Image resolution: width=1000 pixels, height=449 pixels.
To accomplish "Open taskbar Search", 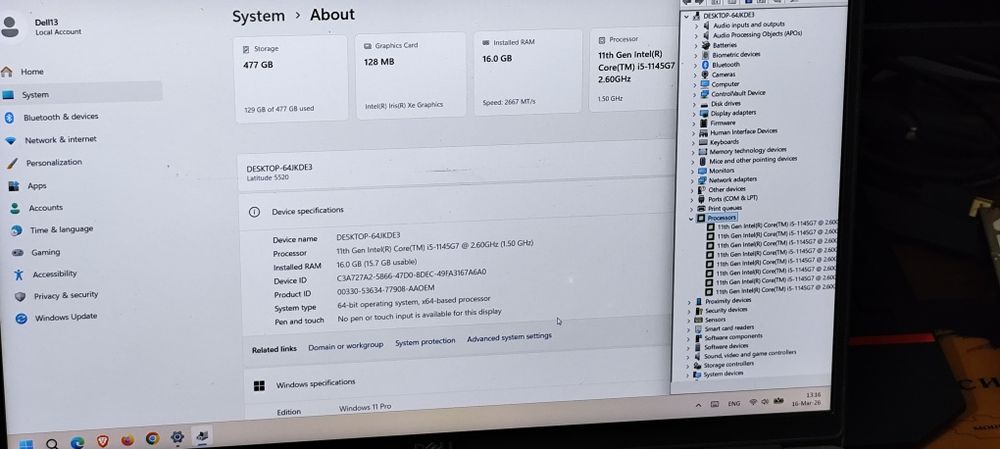I will click(x=52, y=443).
